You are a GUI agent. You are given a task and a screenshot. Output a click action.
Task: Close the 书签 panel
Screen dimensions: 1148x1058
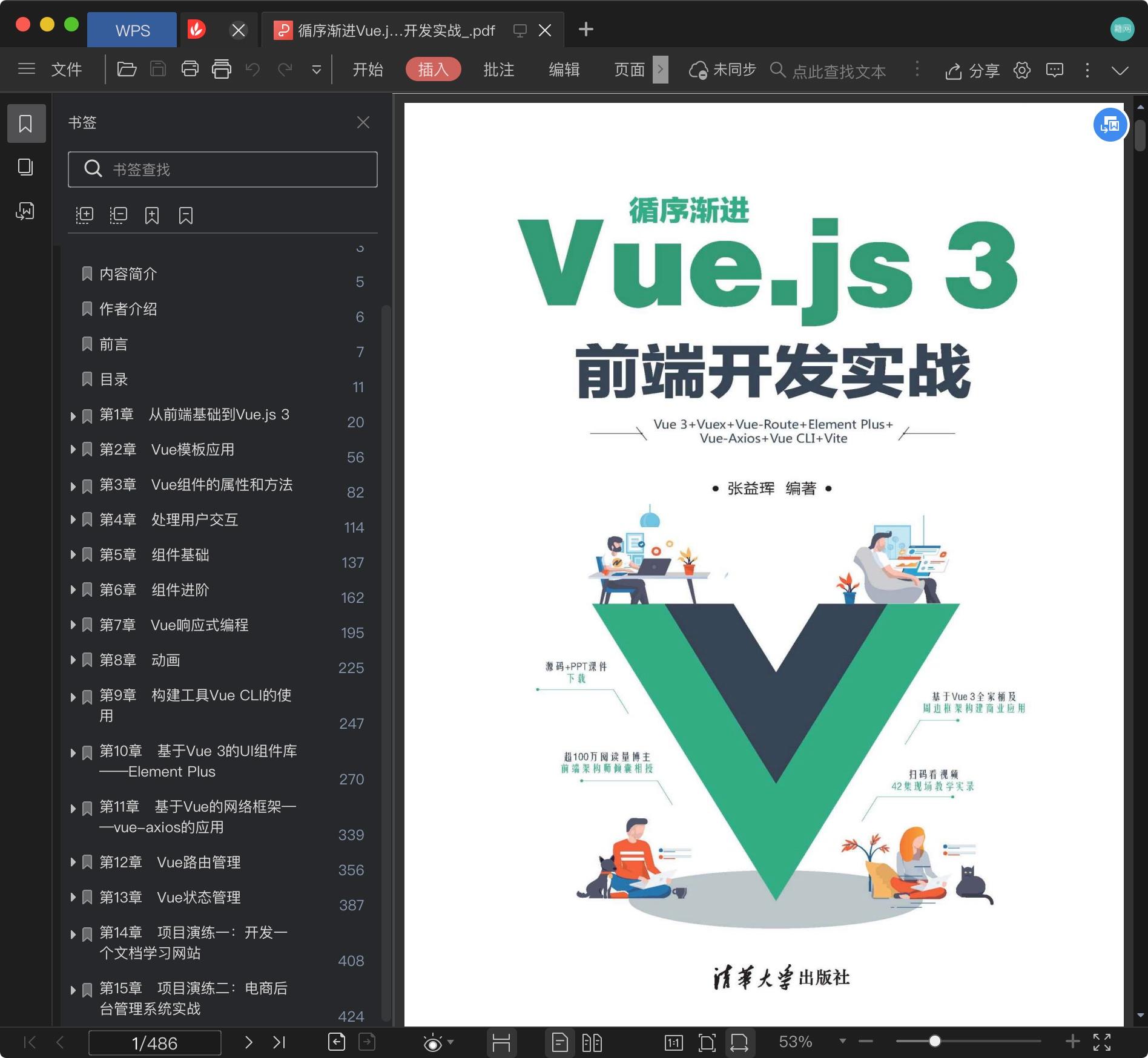[363, 122]
